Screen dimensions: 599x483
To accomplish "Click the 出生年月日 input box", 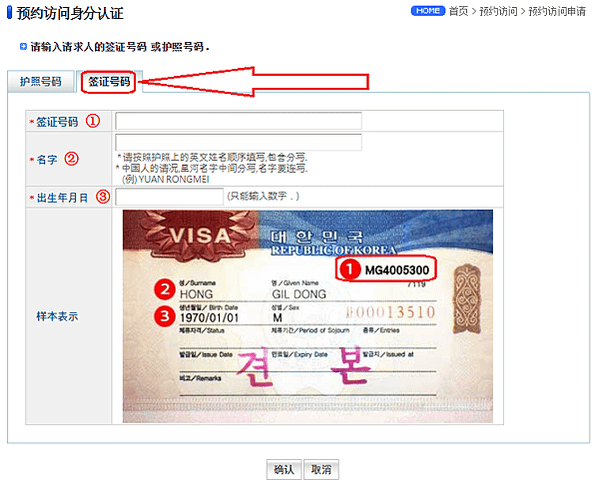I will tap(169, 197).
